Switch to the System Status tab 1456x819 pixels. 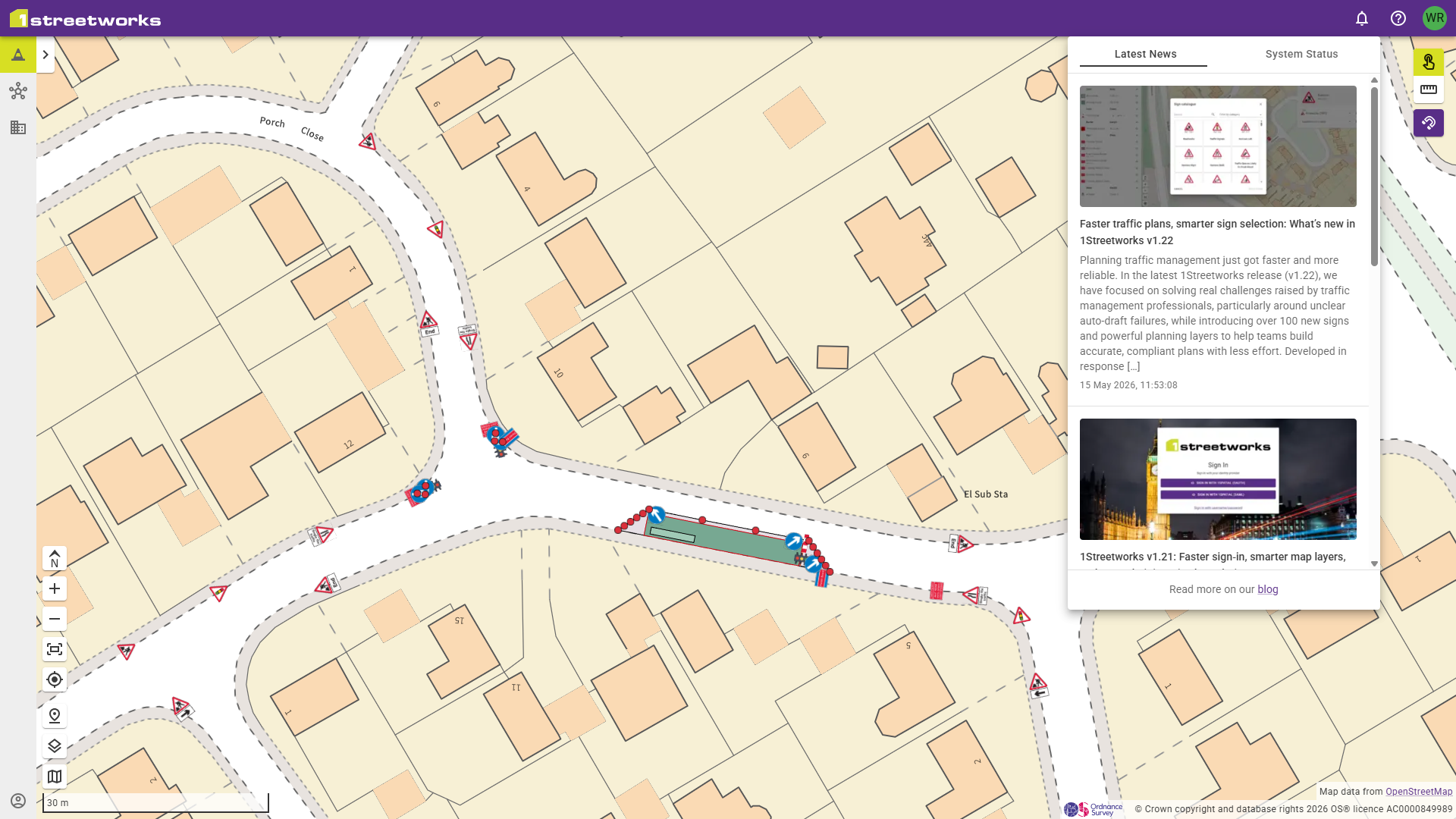click(1301, 54)
